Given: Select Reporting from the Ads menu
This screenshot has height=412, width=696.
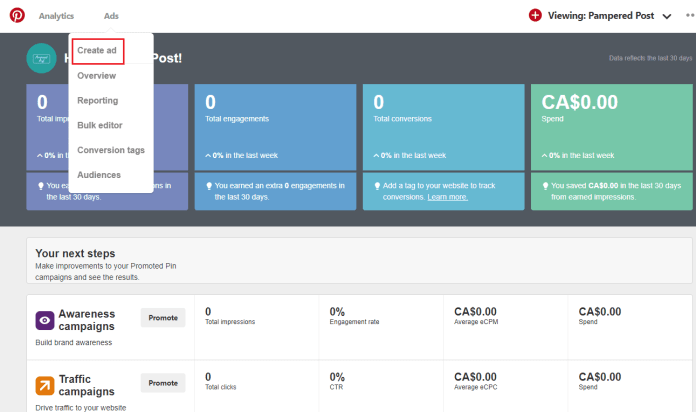Looking at the screenshot, I should pos(98,101).
